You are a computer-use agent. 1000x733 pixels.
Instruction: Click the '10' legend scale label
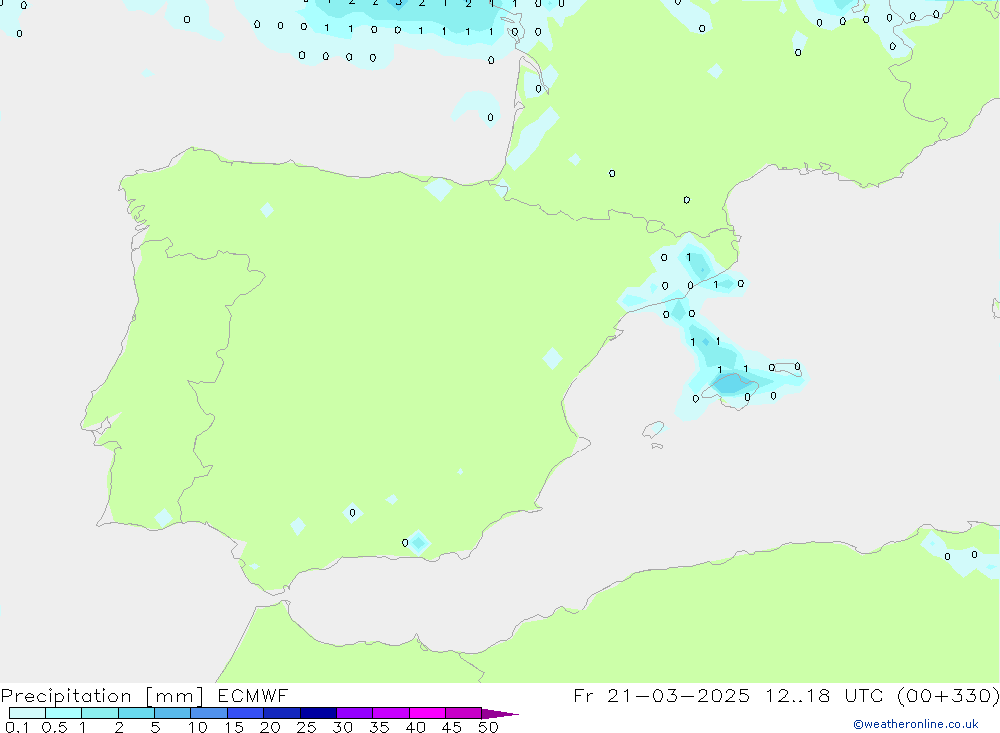(x=198, y=727)
